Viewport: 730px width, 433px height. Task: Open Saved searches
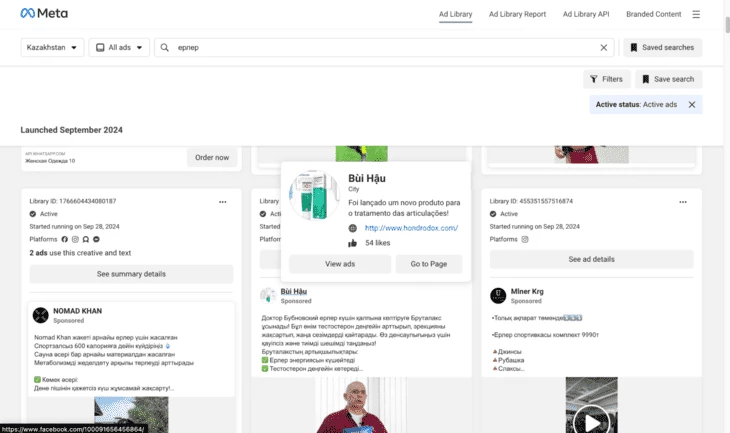662,47
